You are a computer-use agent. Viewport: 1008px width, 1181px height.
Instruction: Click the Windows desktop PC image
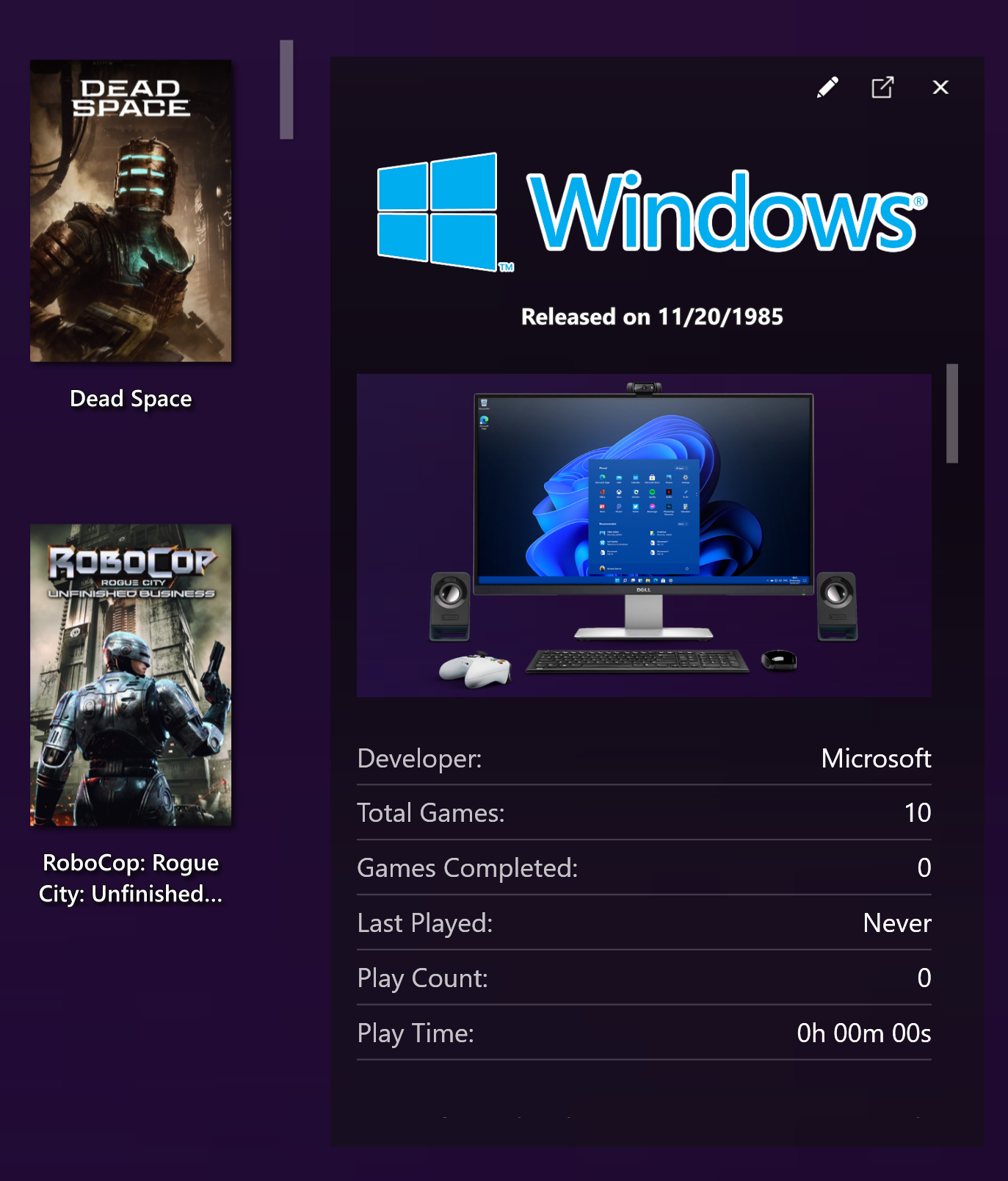644,535
